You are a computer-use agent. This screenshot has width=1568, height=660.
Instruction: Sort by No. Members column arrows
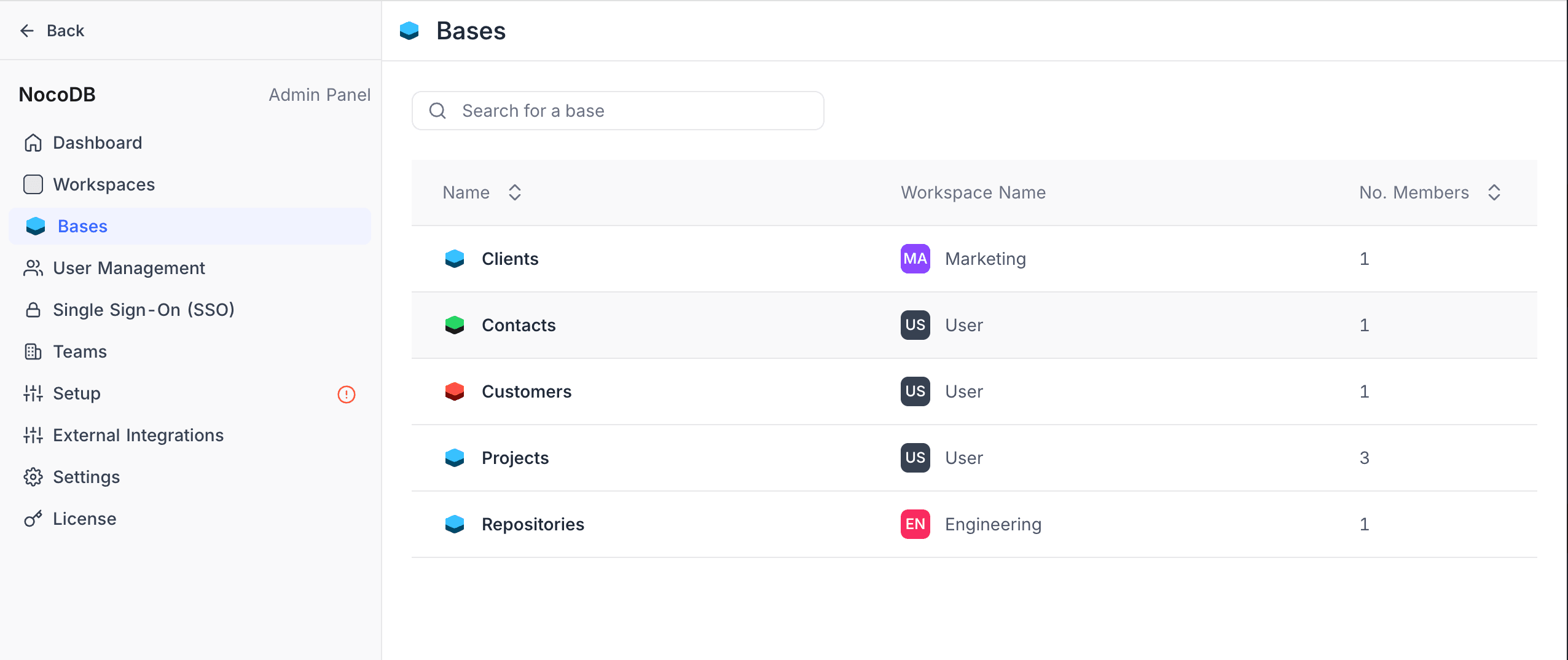click(x=1494, y=193)
